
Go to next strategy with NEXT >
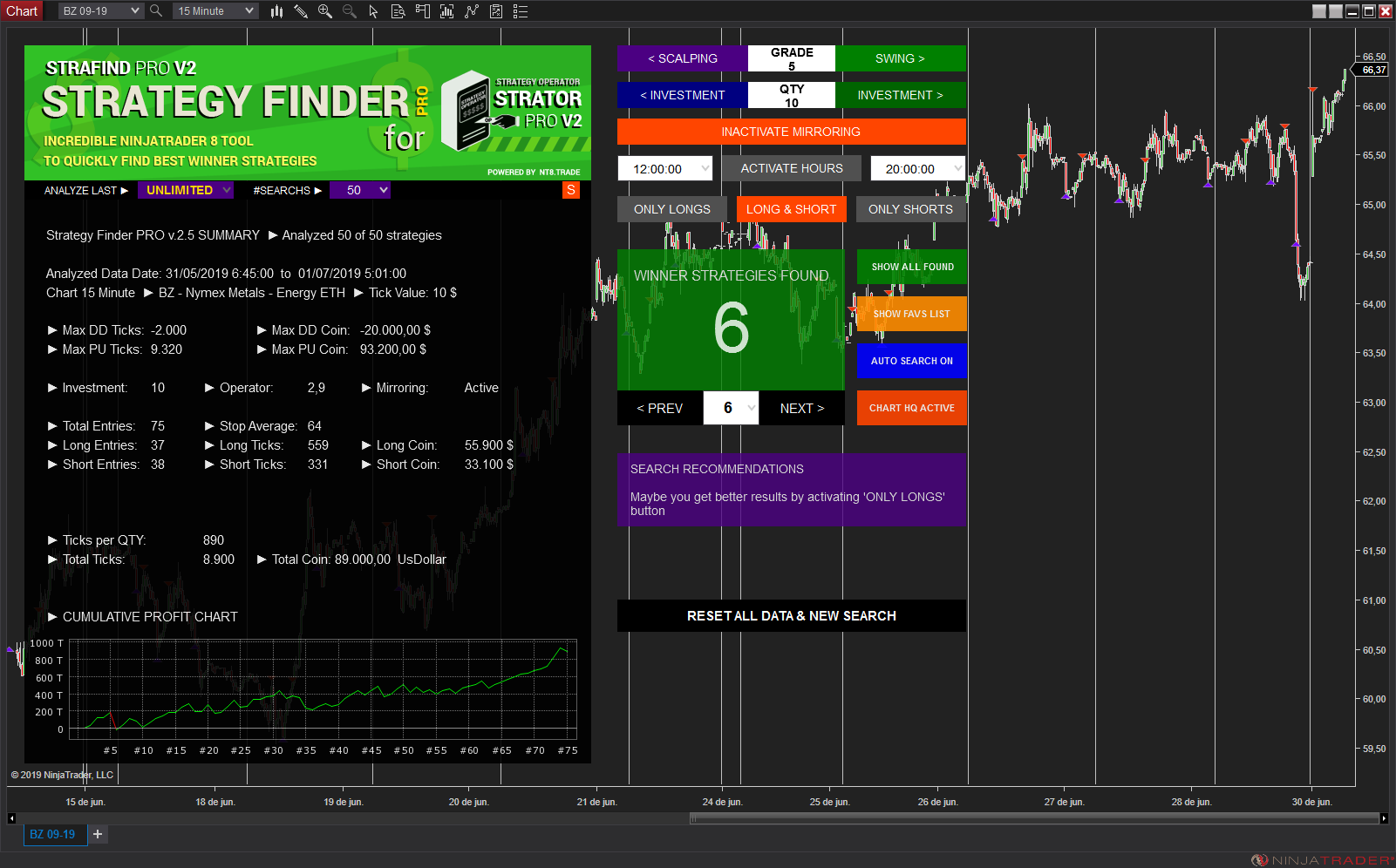(802, 408)
